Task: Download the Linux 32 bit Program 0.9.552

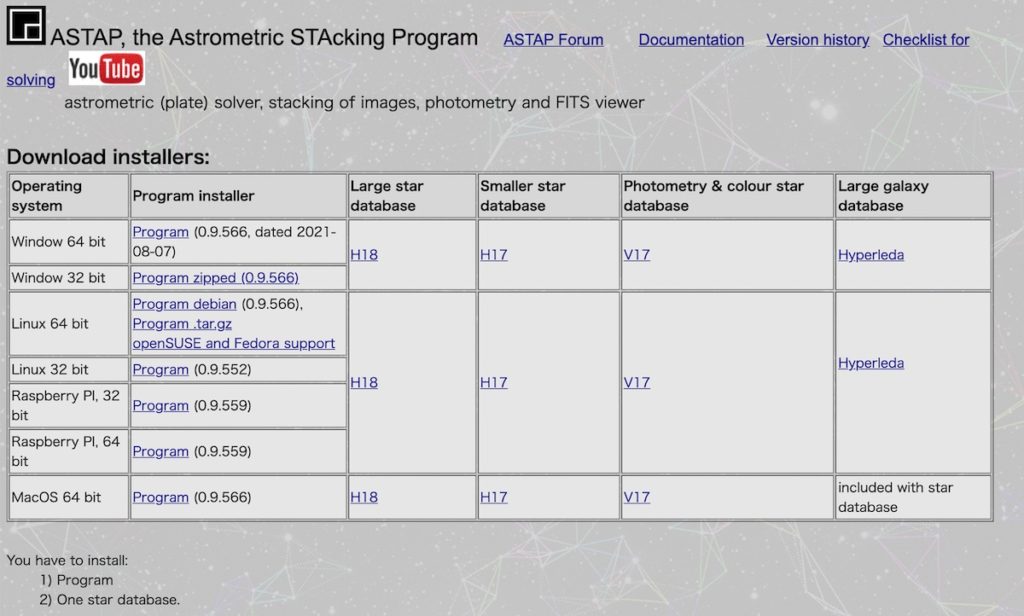Action: (160, 369)
